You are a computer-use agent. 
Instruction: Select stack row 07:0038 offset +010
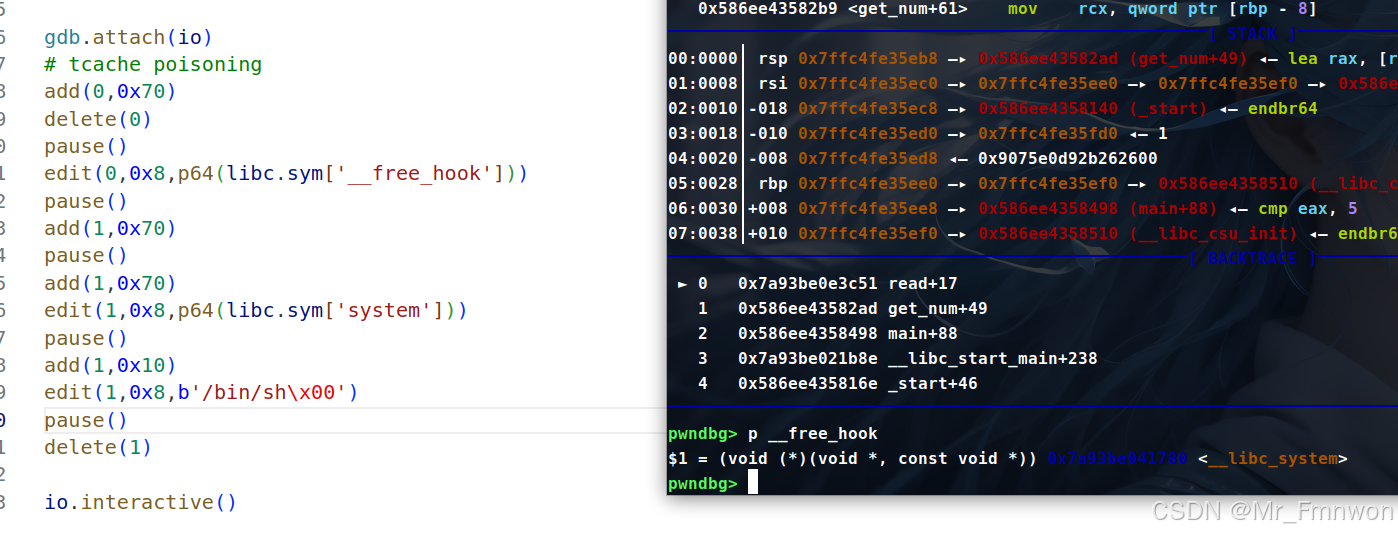point(1032,234)
